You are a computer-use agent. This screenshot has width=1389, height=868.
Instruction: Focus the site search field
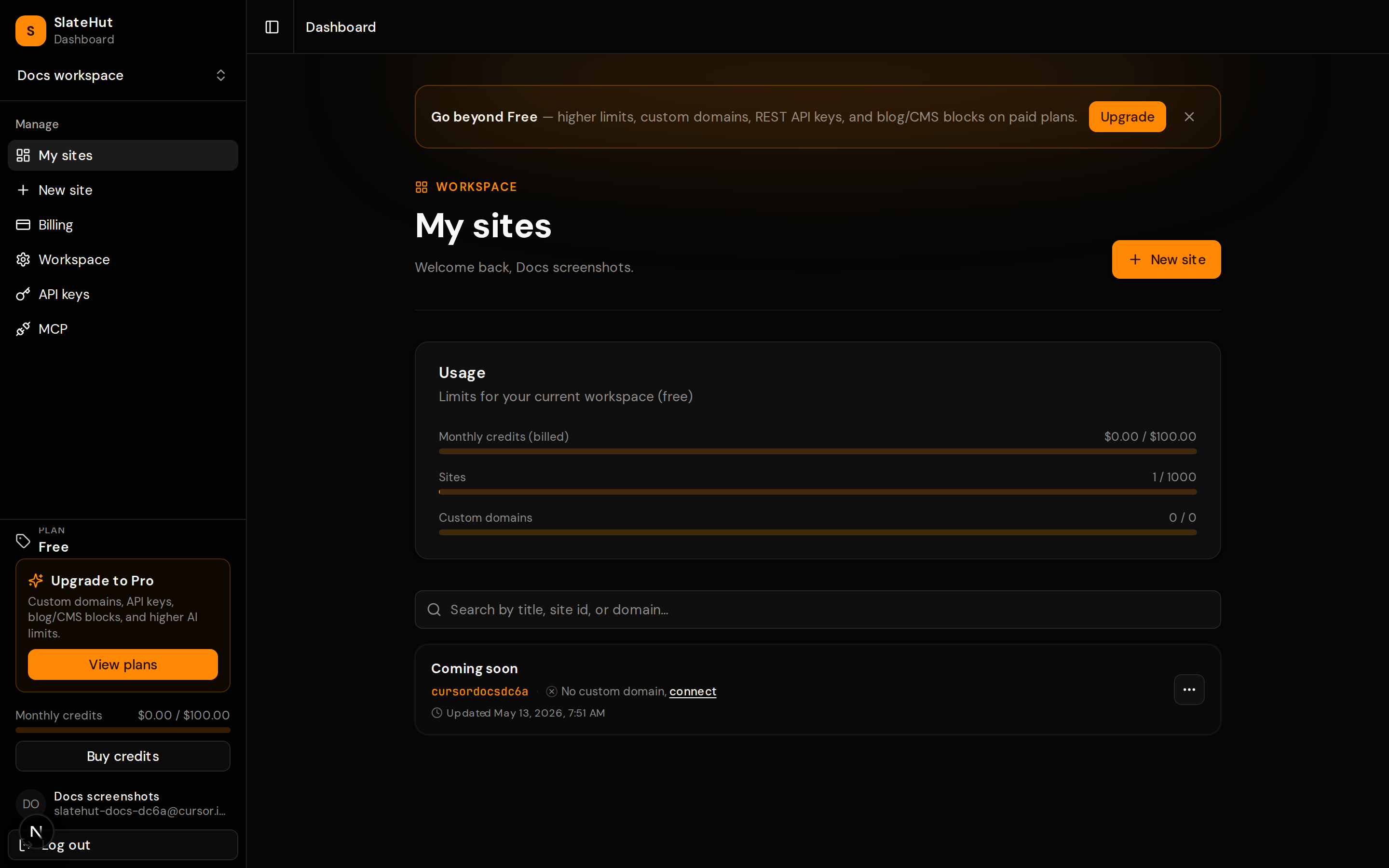817,609
